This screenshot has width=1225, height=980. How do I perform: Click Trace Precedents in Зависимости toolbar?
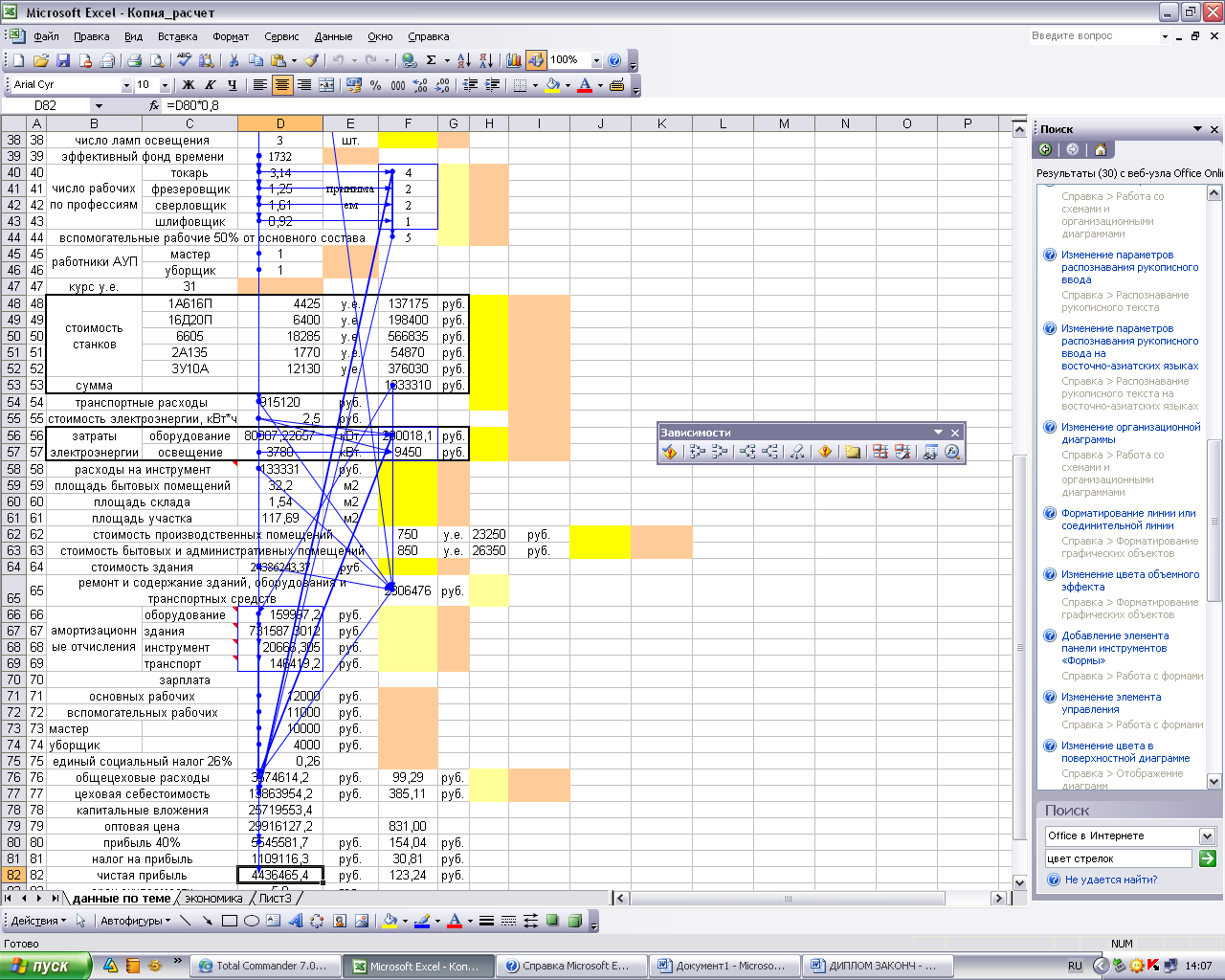(698, 452)
